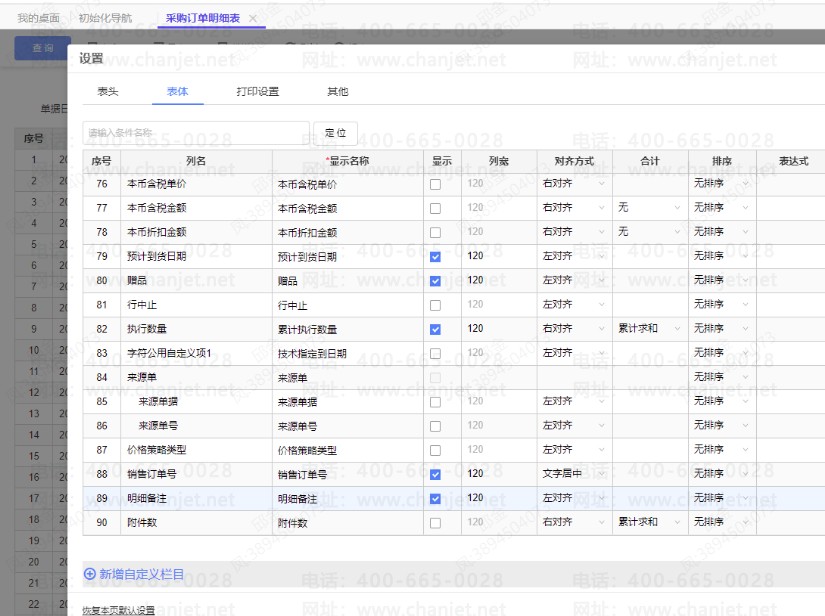Click 恢复本页默认设置 link

(118, 609)
